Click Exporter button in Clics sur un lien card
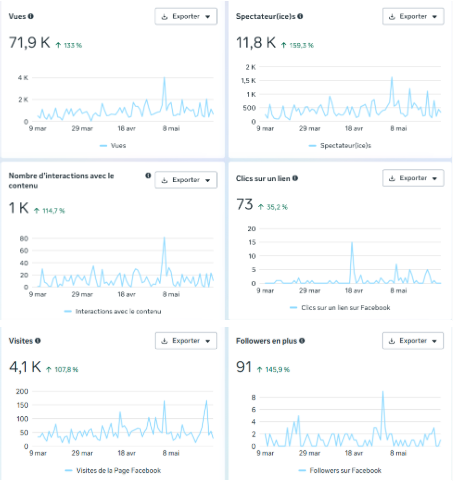The height and width of the screenshot is (486, 456). pos(413,178)
